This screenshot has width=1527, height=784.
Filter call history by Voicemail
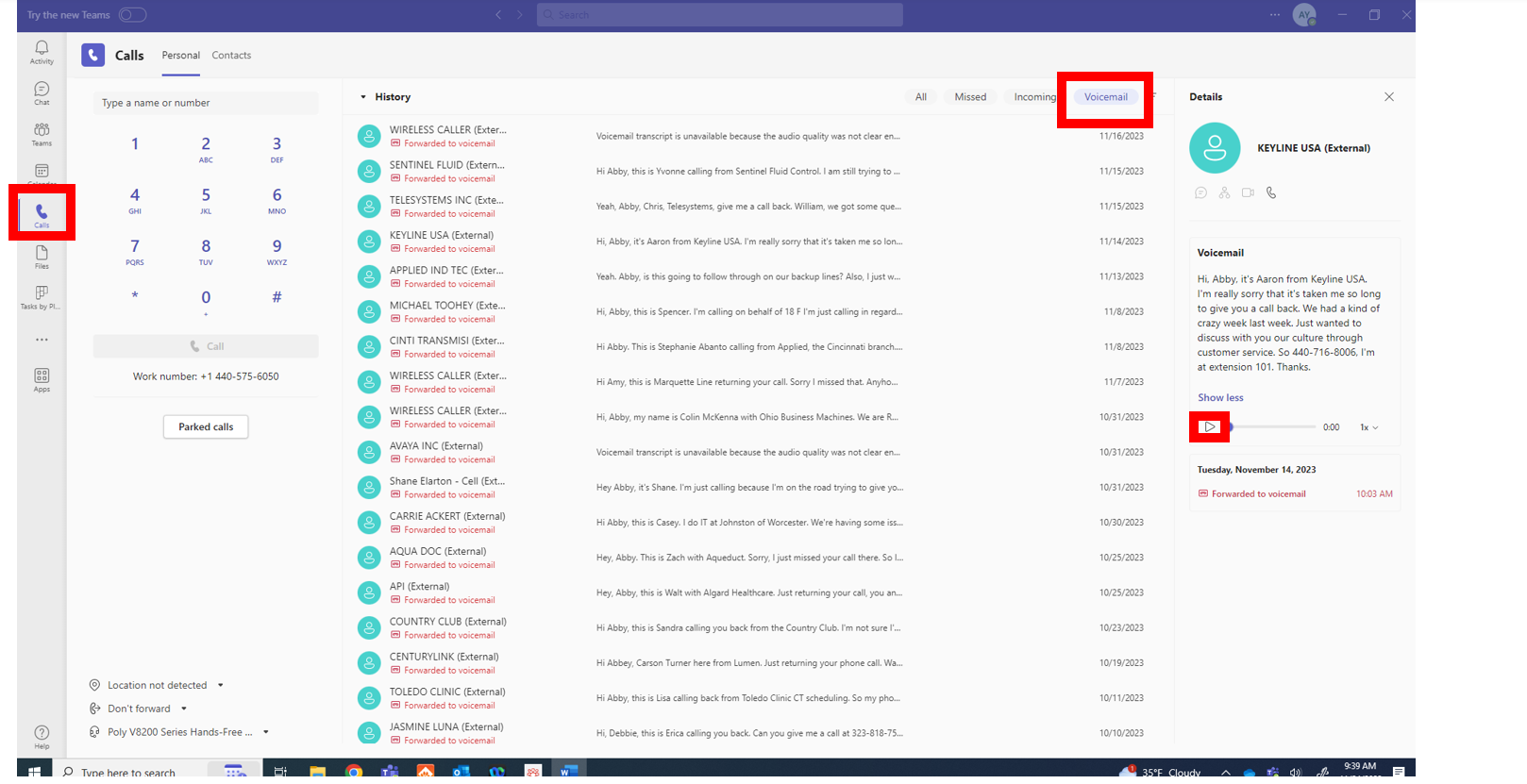click(1105, 97)
